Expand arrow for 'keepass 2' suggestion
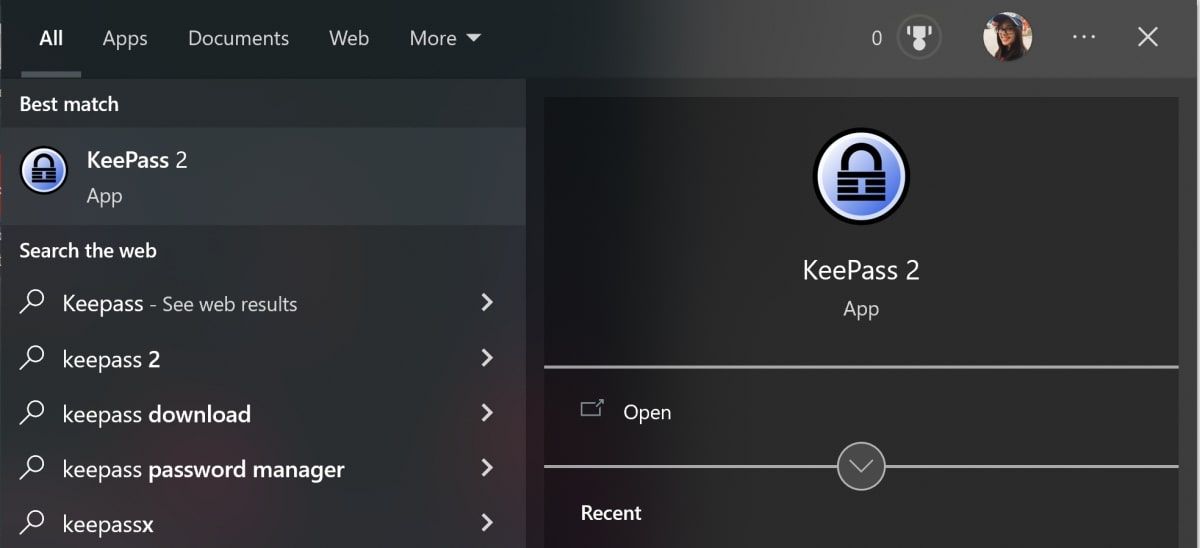The height and width of the screenshot is (548, 1200). point(487,358)
